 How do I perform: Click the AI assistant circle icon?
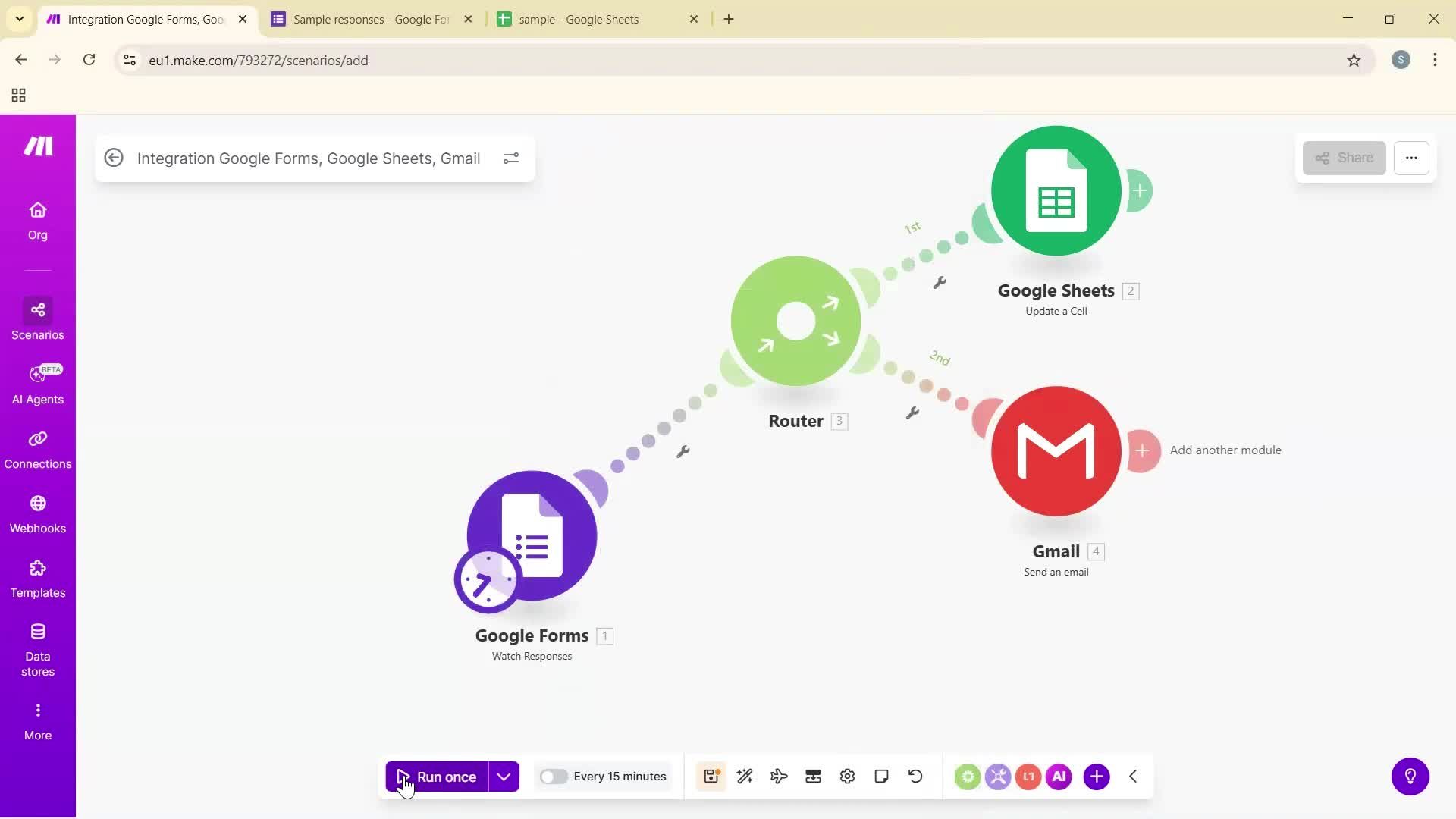pyautogui.click(x=1059, y=776)
